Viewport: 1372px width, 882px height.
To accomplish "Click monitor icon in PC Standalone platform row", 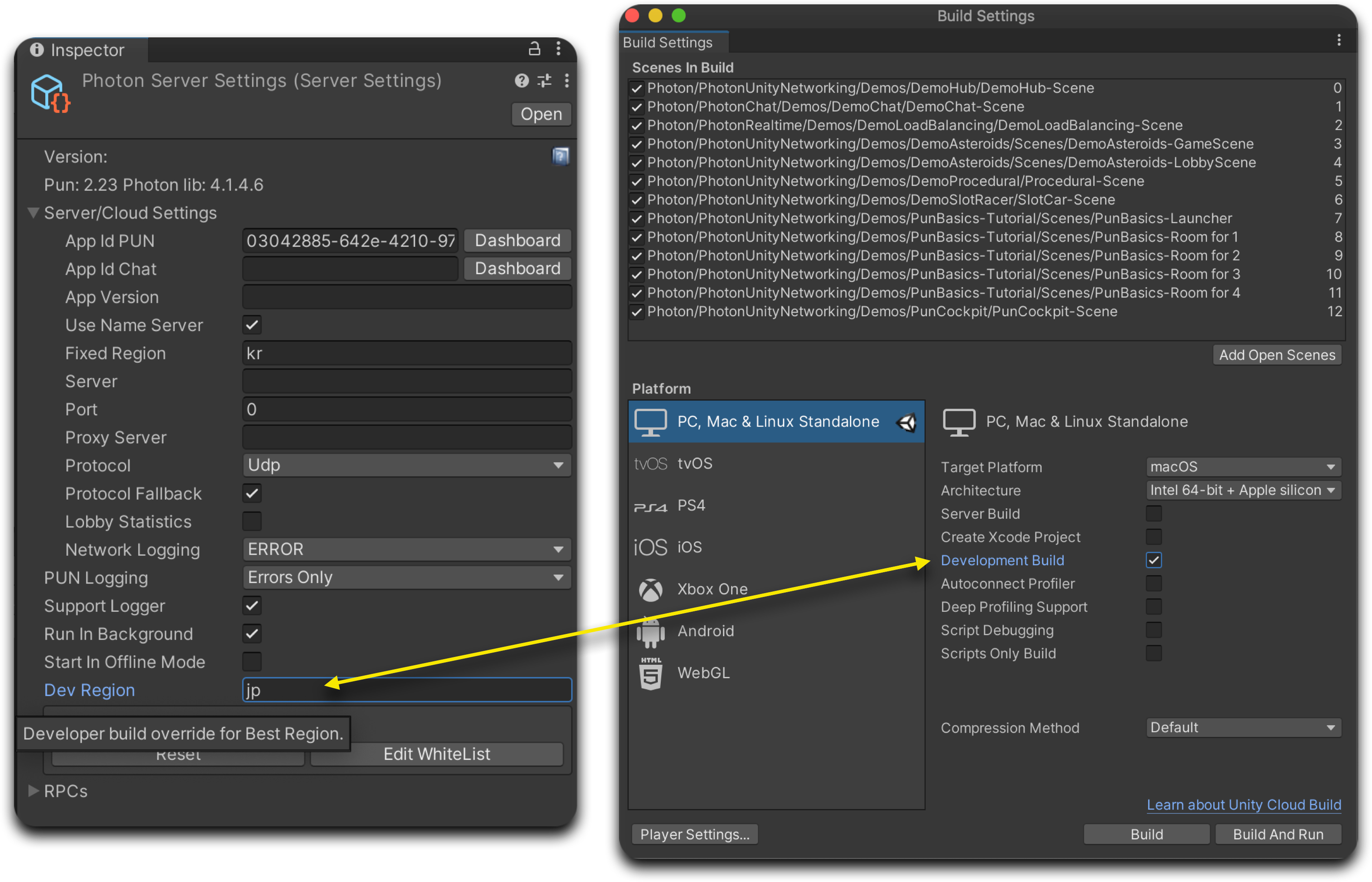I will (x=650, y=423).
